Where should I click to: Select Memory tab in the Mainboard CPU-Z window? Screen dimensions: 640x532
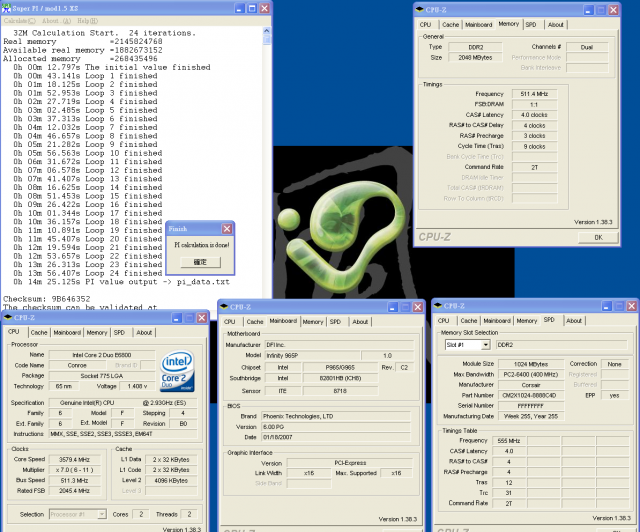coord(313,322)
